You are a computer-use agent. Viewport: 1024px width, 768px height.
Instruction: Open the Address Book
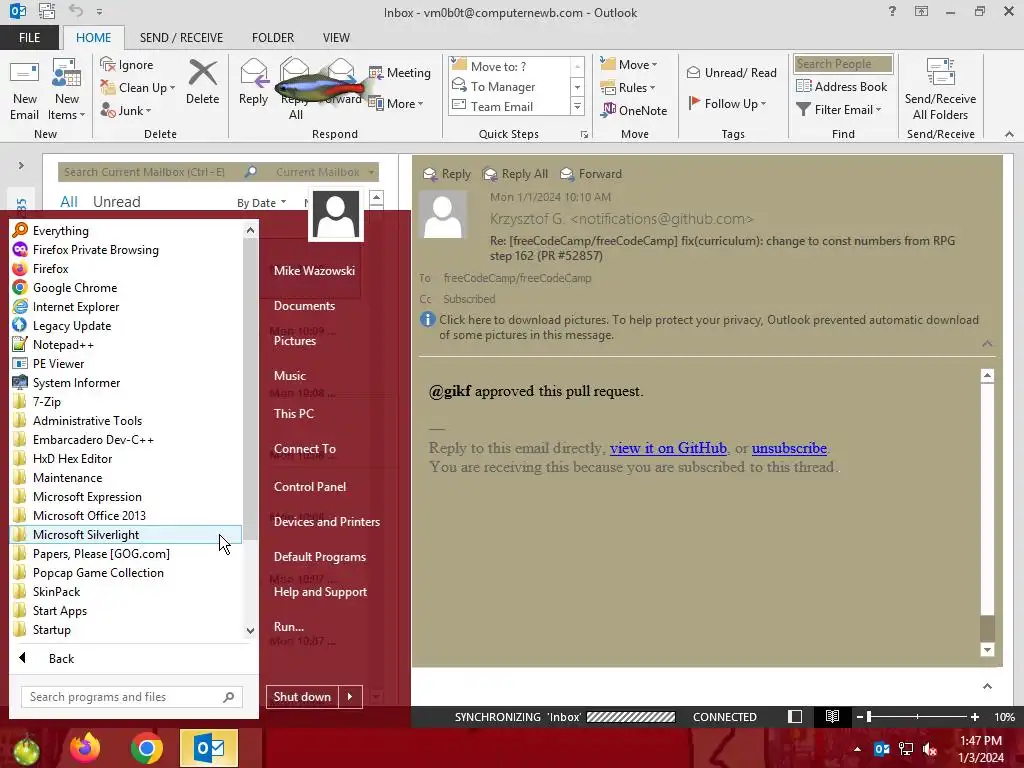pos(841,86)
